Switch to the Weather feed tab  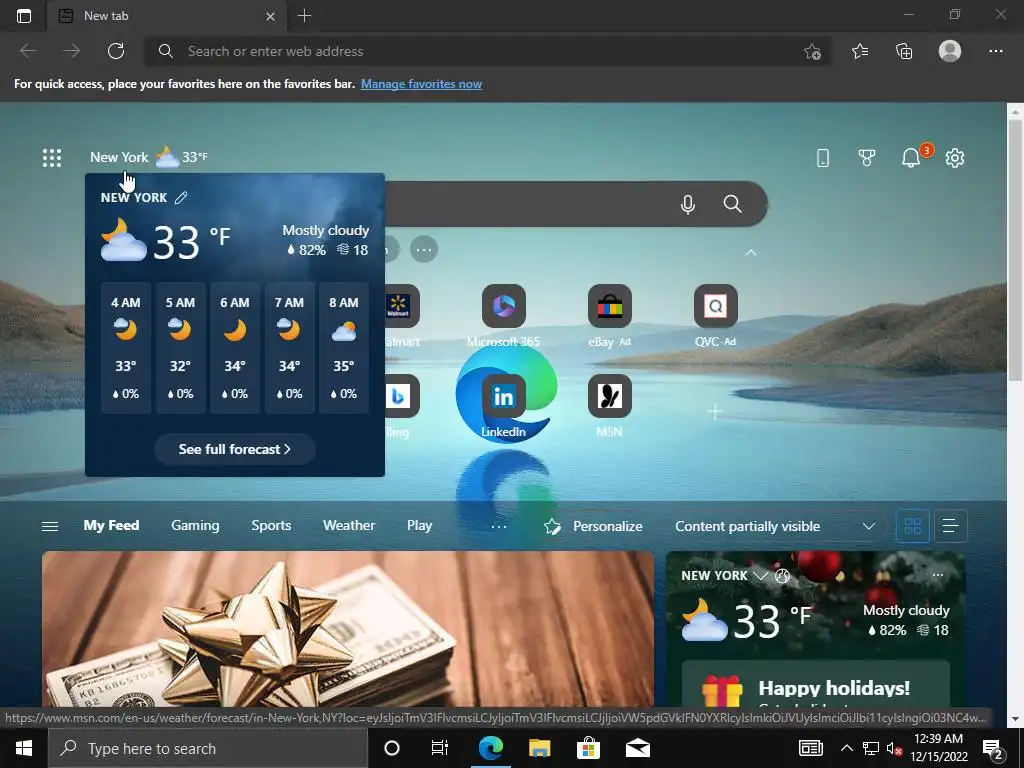(x=349, y=525)
